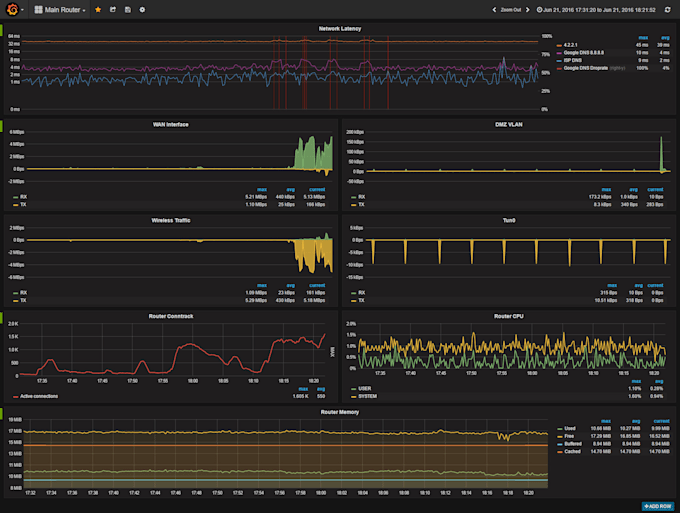680x513 pixels.
Task: Click the Router Conntrack red line peak
Action: [324, 334]
